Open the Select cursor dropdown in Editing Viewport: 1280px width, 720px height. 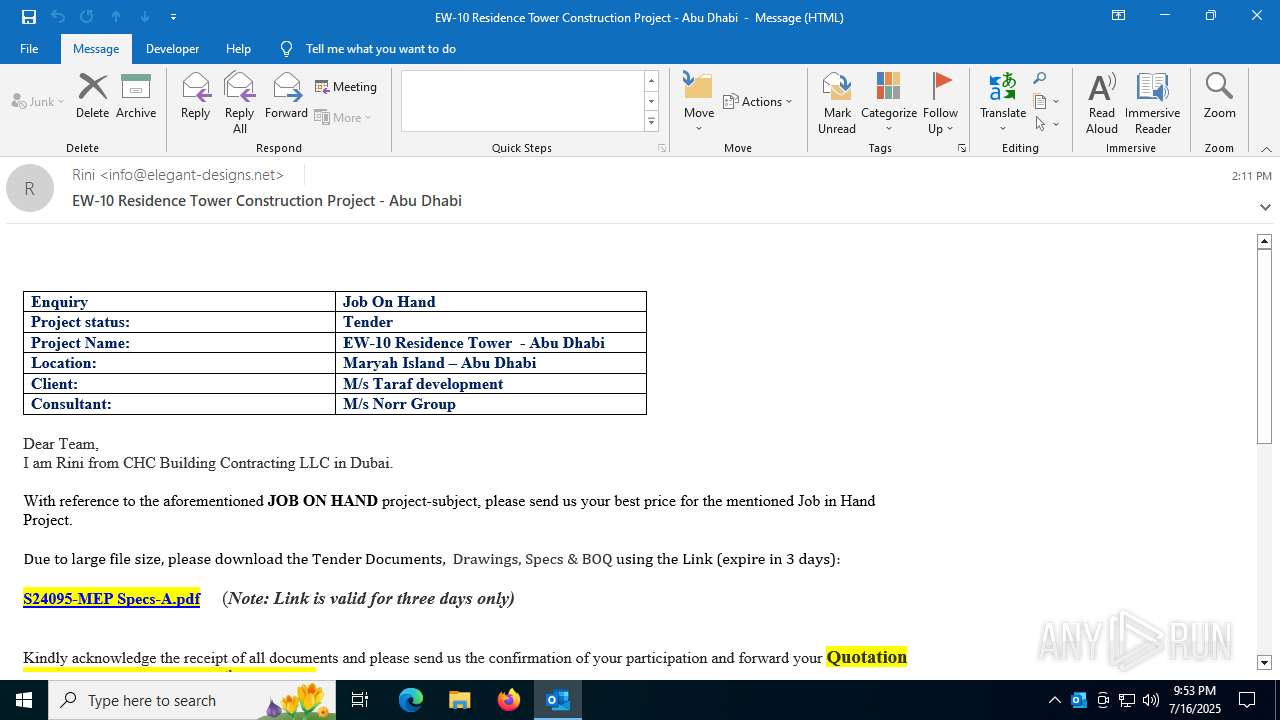click(x=1046, y=124)
